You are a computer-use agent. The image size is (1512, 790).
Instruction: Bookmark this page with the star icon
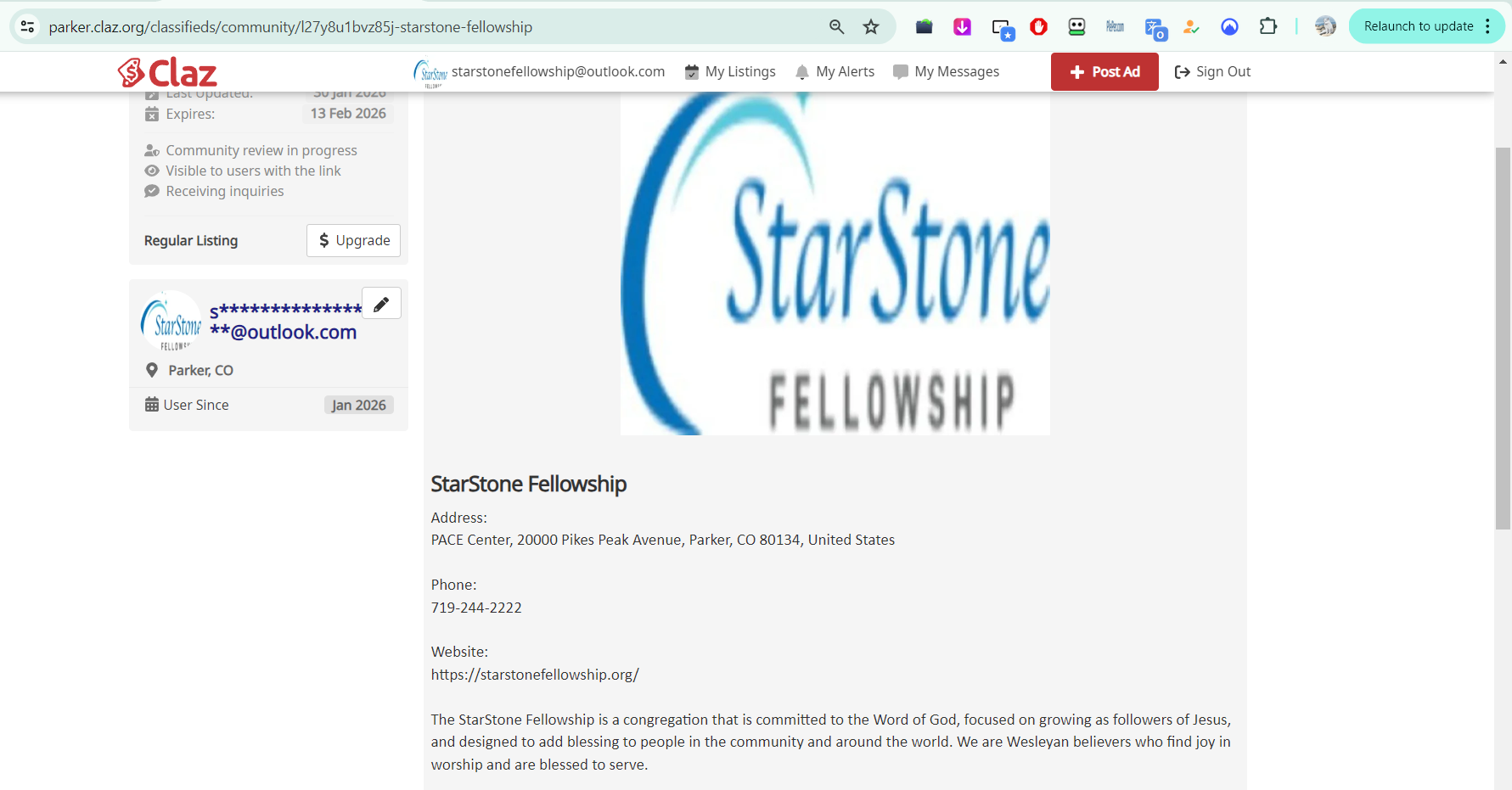click(871, 27)
